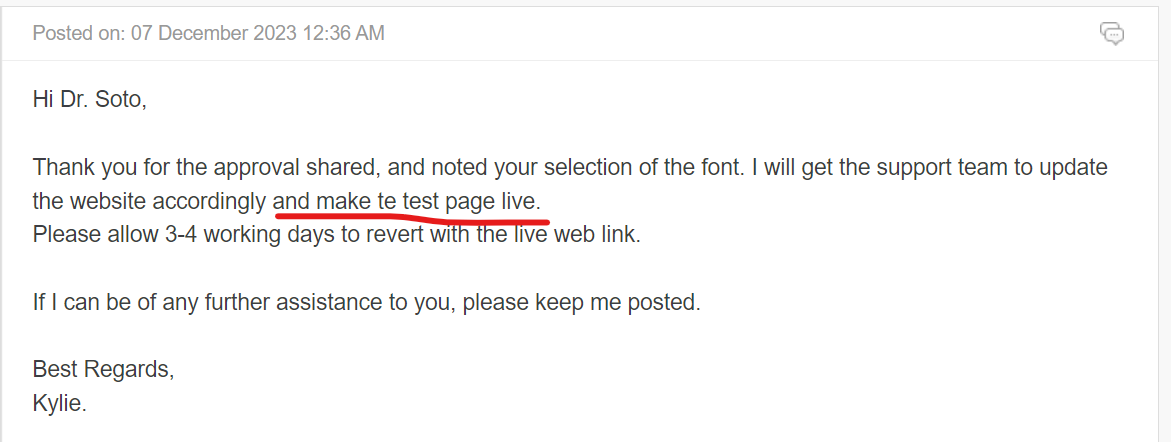Click the word "website" in second line
This screenshot has width=1171, height=442.
[x=108, y=202]
